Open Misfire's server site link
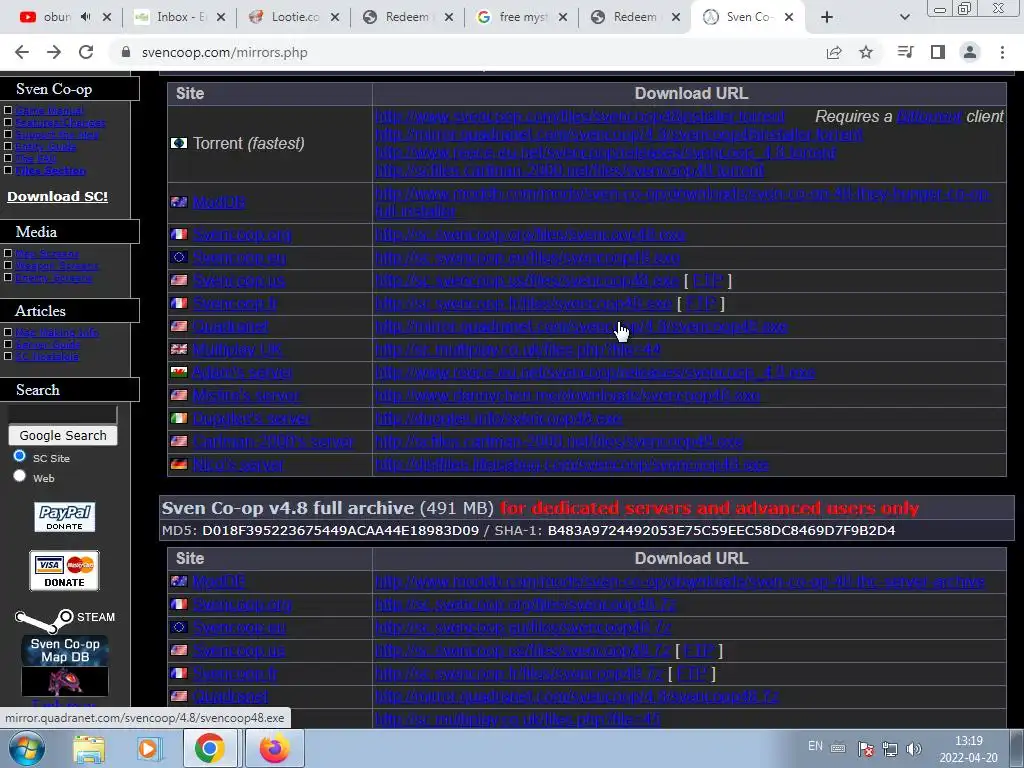The image size is (1024, 768). (246, 396)
